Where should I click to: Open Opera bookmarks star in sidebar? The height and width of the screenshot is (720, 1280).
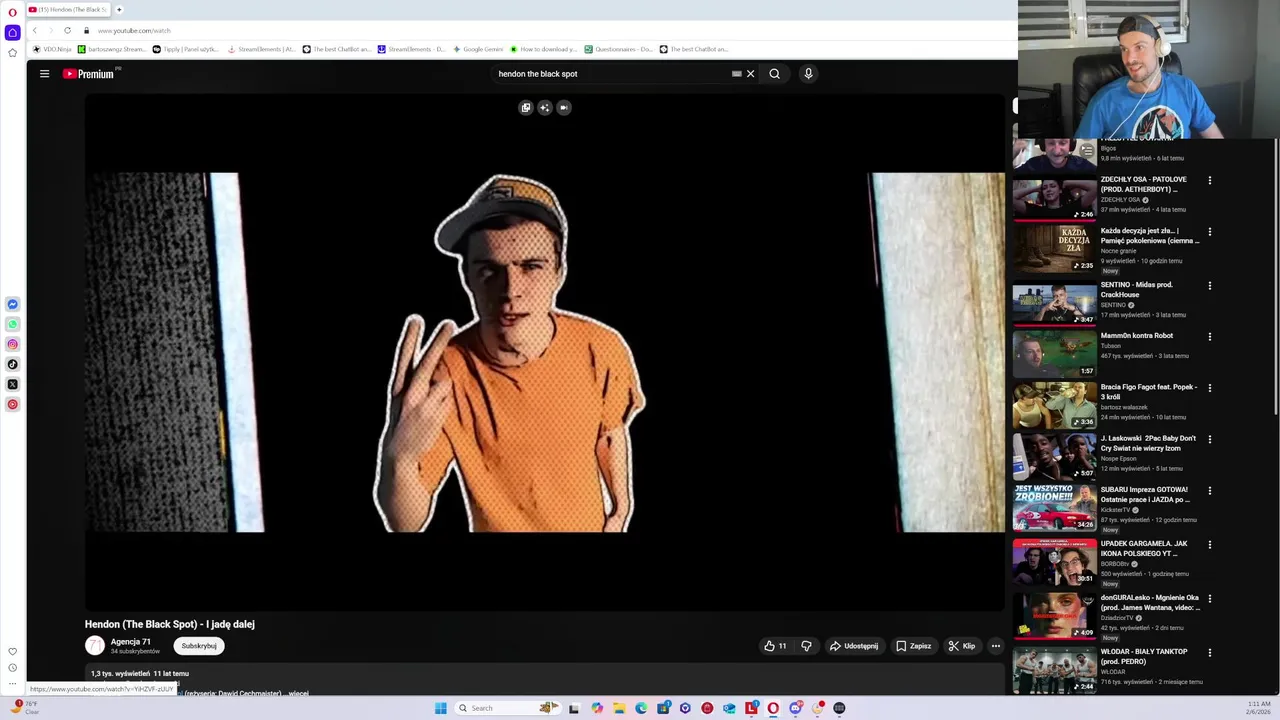(x=12, y=52)
